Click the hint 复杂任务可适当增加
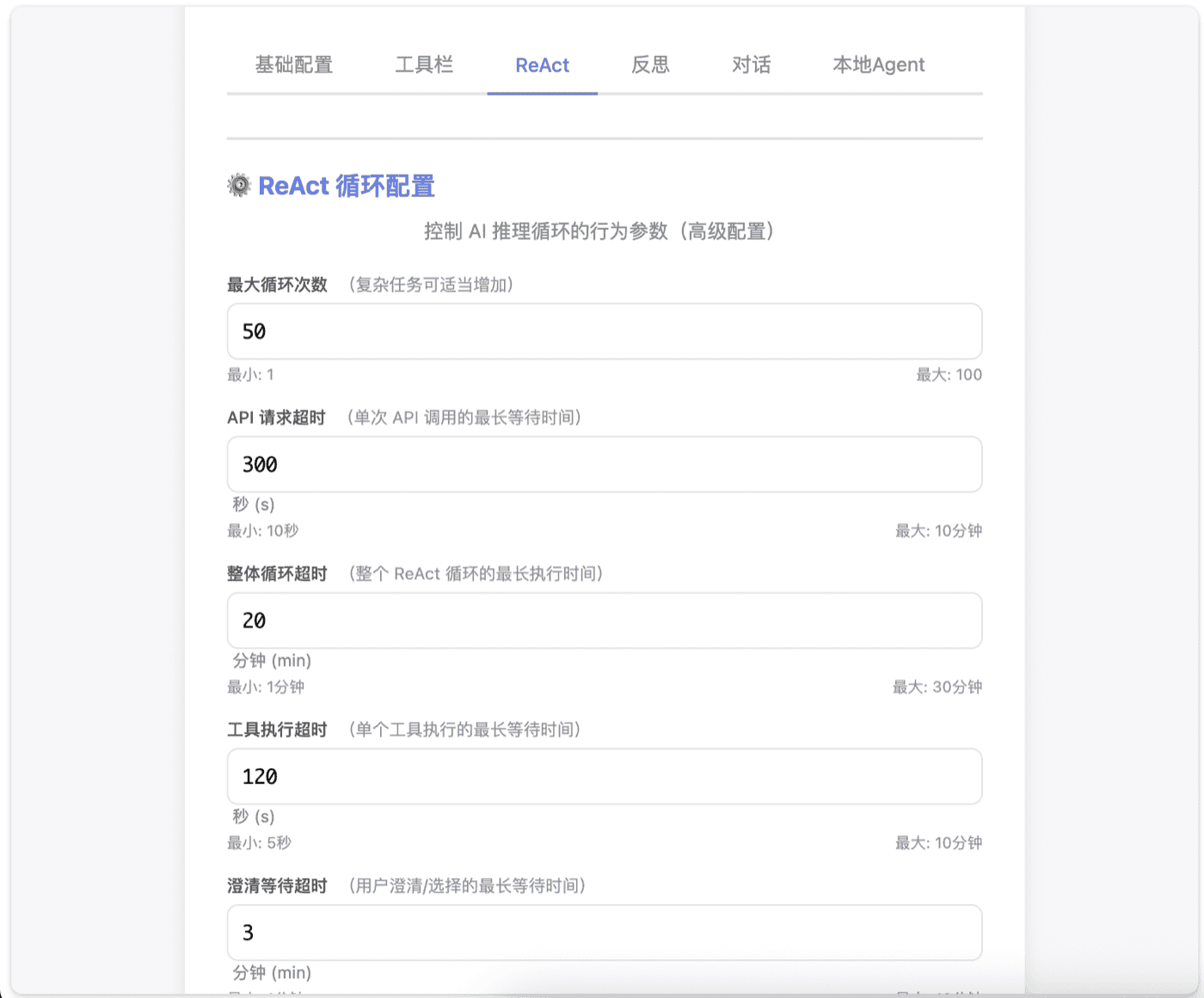The image size is (1204, 998). (431, 285)
